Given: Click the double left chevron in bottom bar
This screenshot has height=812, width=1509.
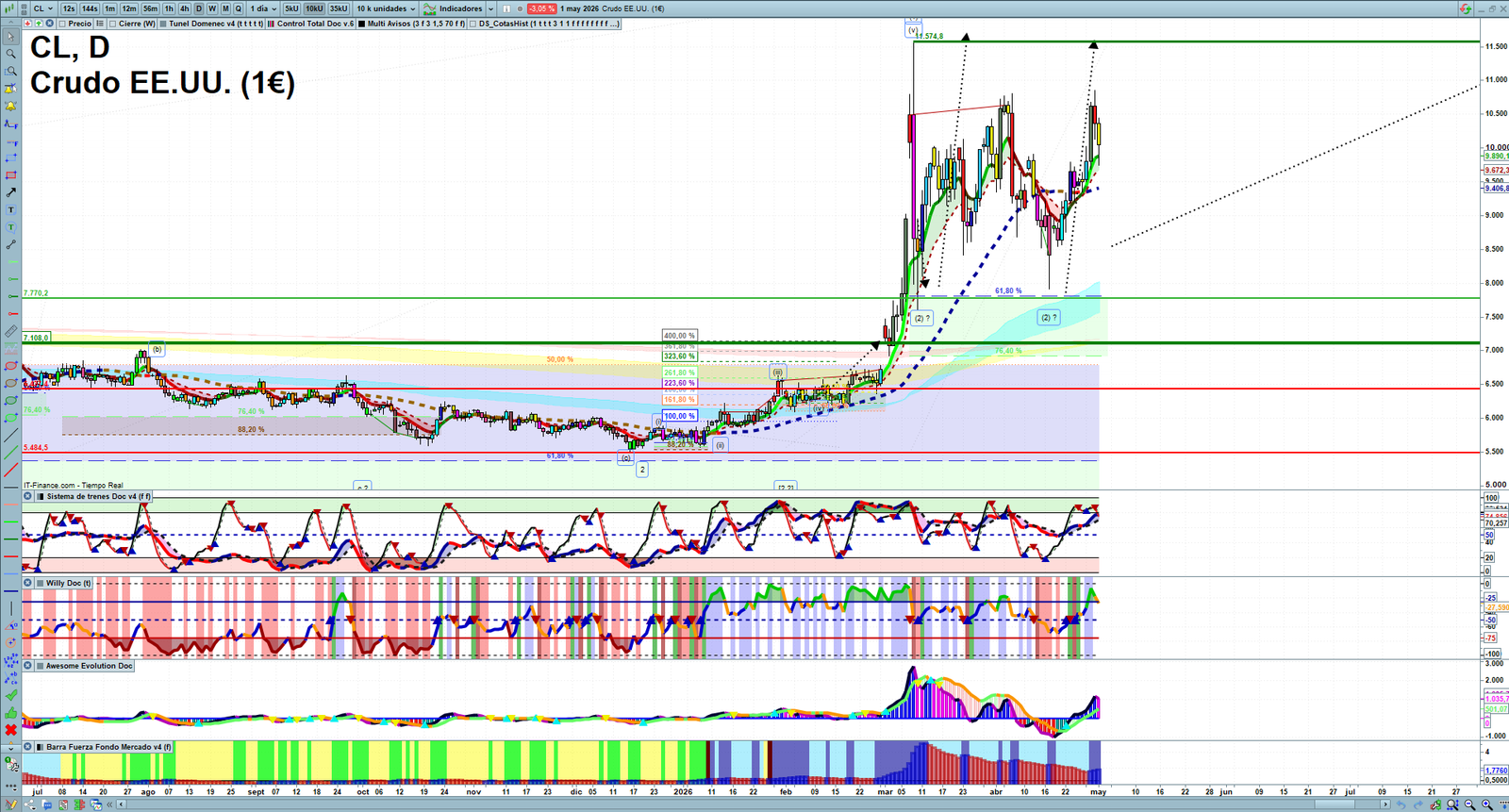Looking at the screenshot, I should pos(109,804).
